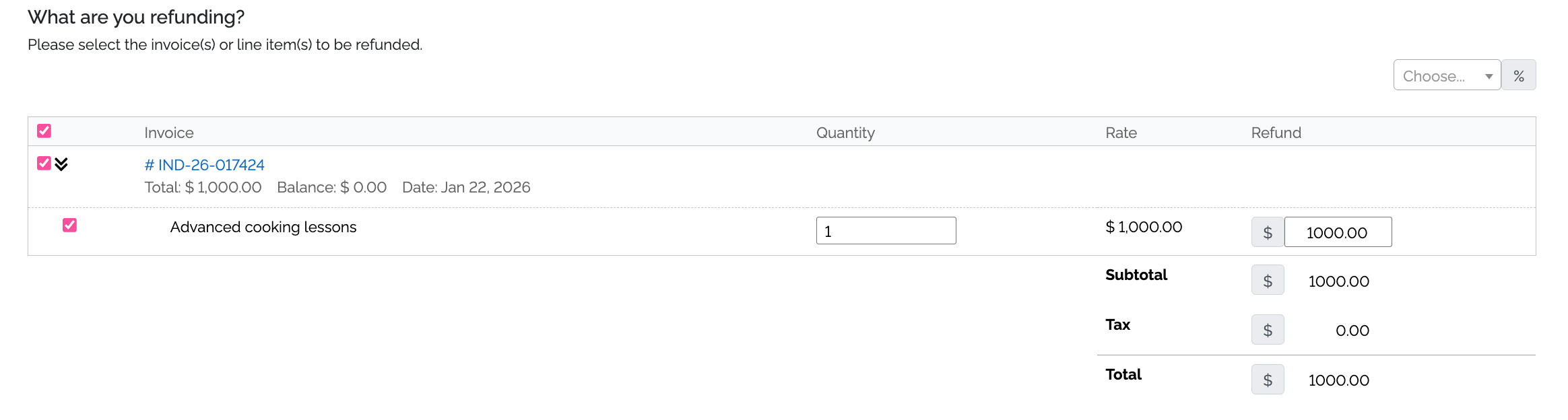This screenshot has width=1568, height=420.
Task: Click the percent icon button
Action: coord(1518,75)
